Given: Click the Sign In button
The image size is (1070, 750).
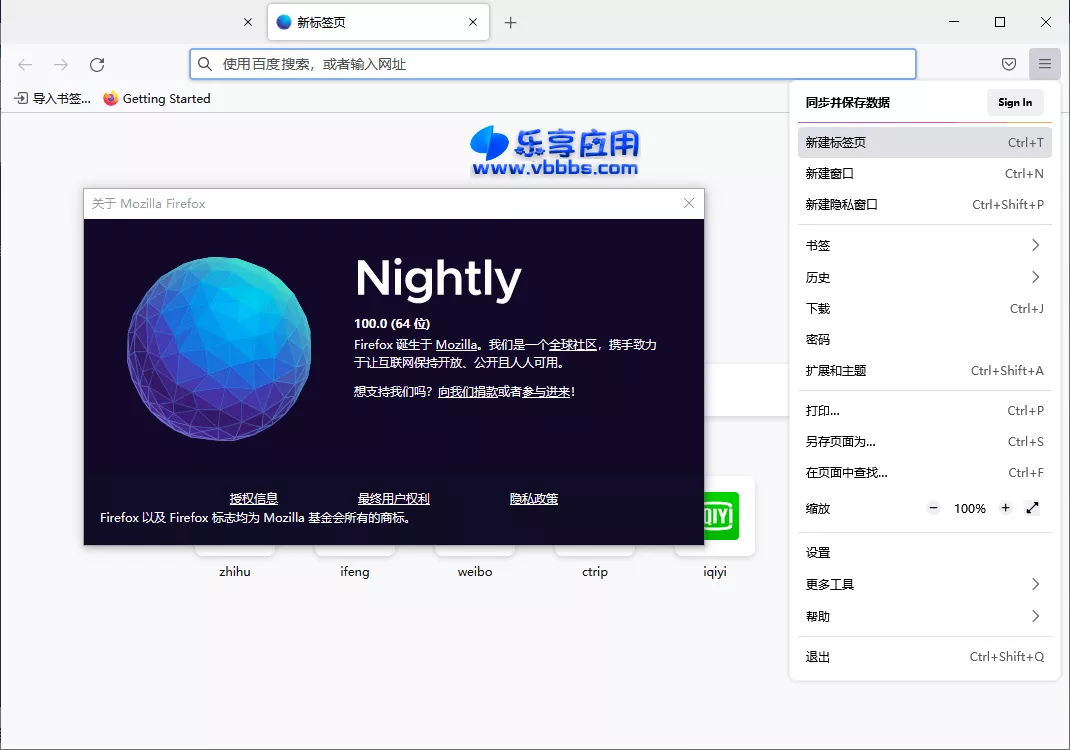Looking at the screenshot, I should [x=1015, y=102].
